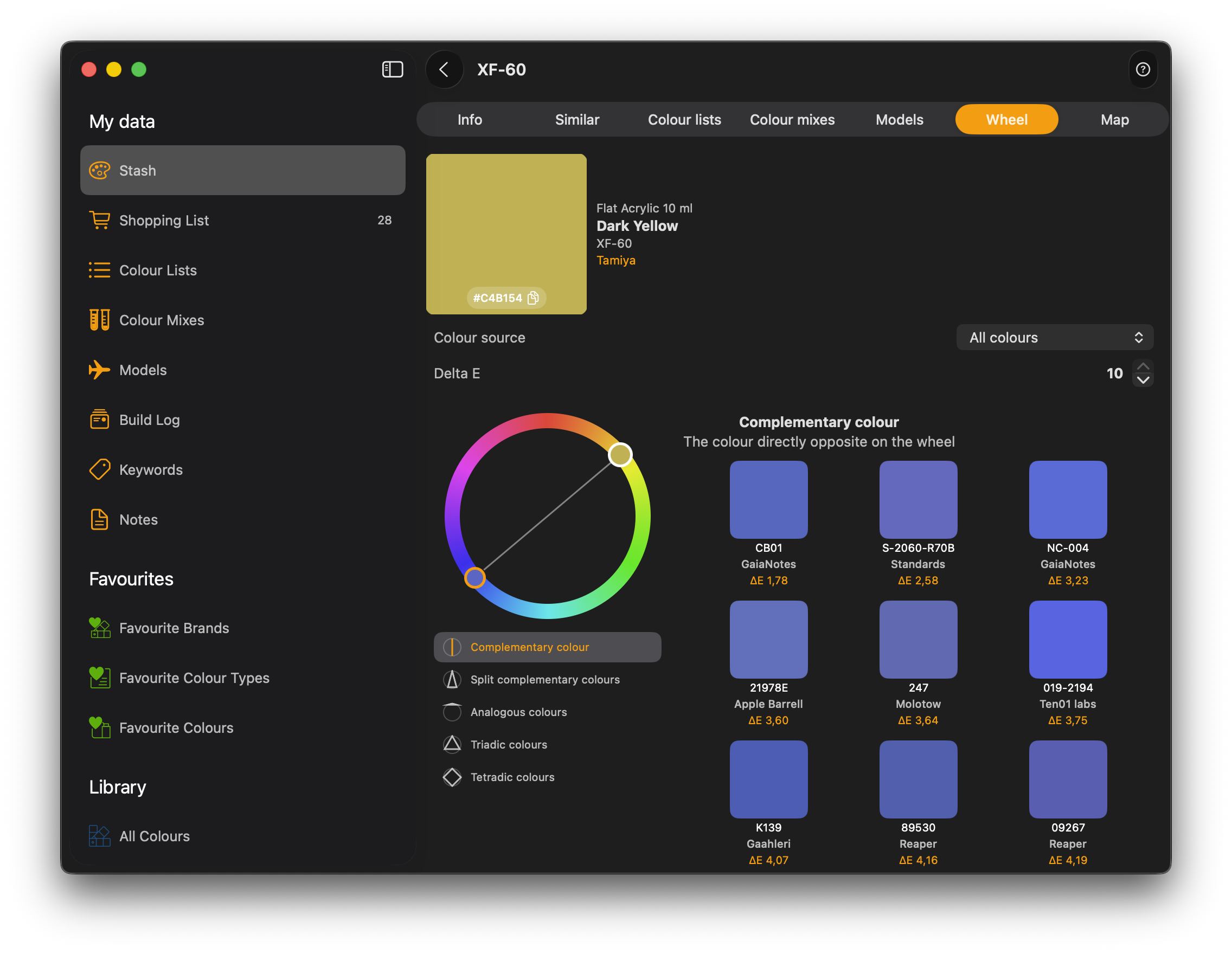This screenshot has width=1232, height=954.
Task: Open Favourite Colour Types icon
Action: tap(100, 677)
